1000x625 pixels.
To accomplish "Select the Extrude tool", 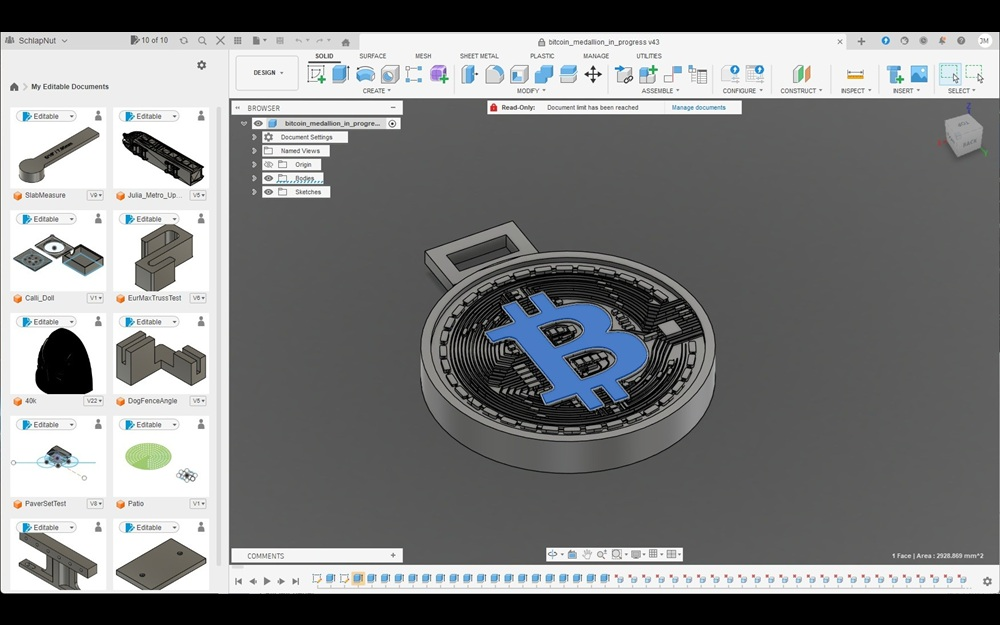I will pos(341,75).
